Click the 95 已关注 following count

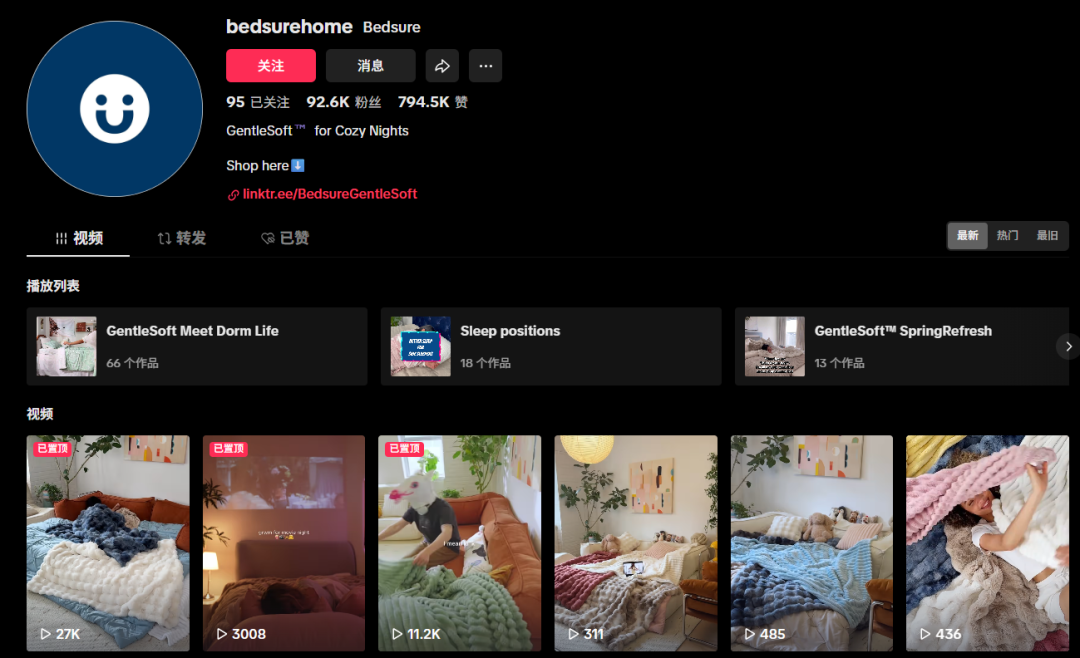(x=258, y=102)
